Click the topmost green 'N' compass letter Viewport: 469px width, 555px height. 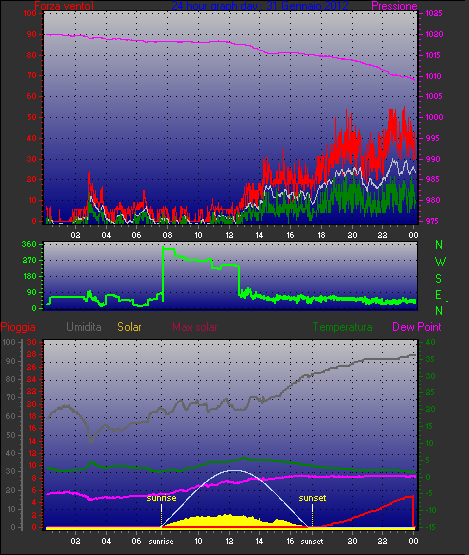[439, 245]
